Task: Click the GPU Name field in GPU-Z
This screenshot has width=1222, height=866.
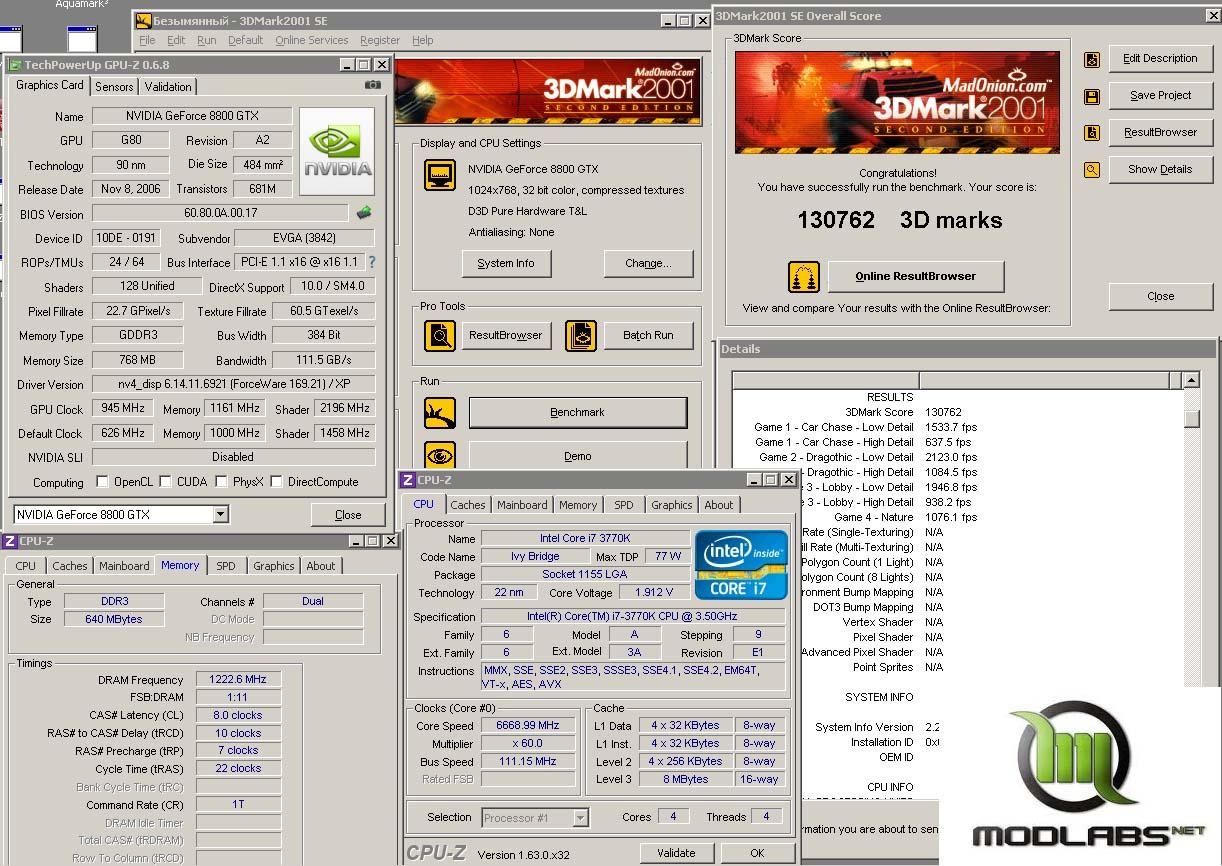Action: click(x=191, y=116)
